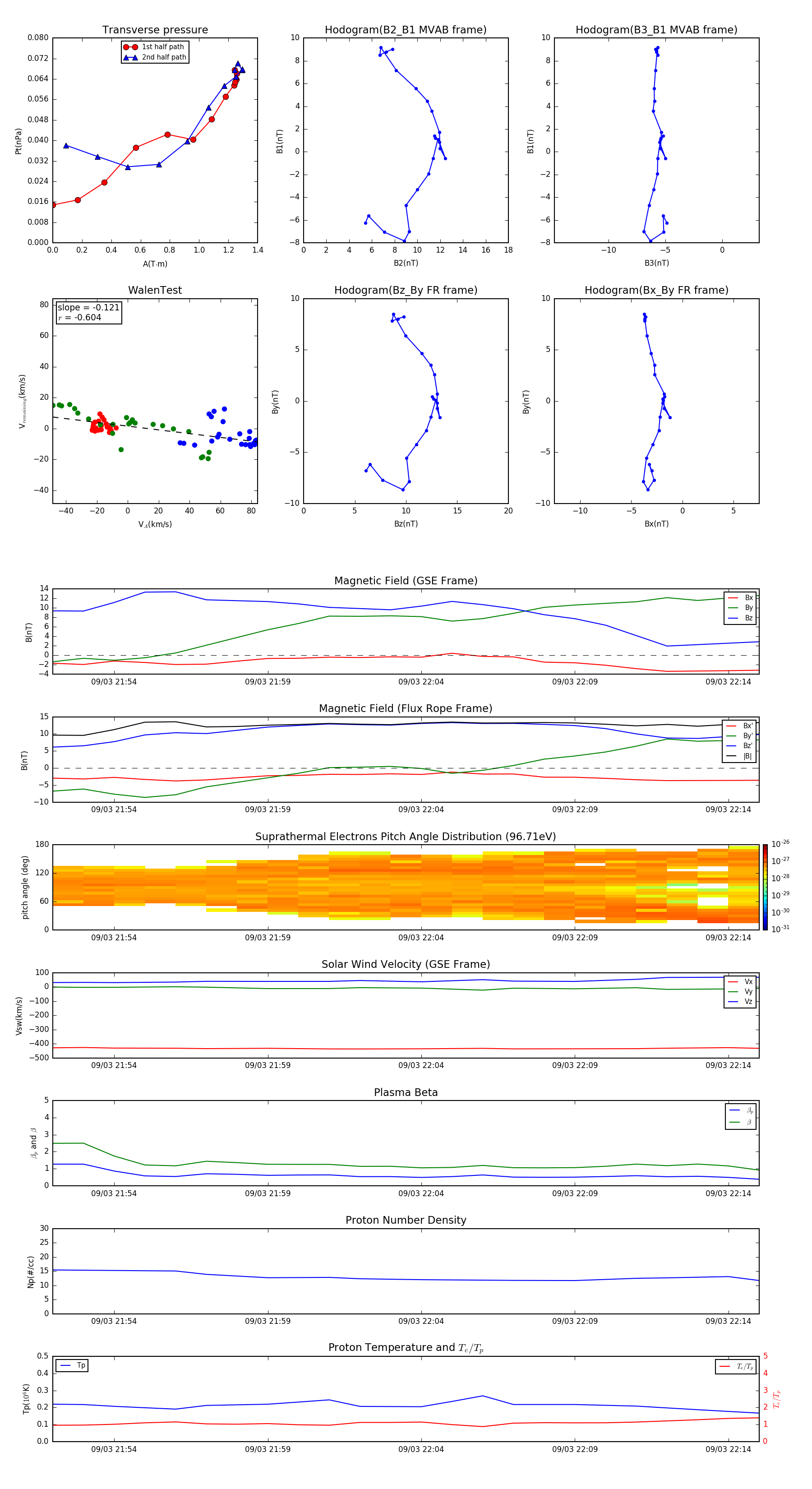Image resolution: width=812 pixels, height=1489 pixels.
Task: Select the 'Hodogram(B2_B1 MVAB frame)' title
Action: tap(406, 30)
